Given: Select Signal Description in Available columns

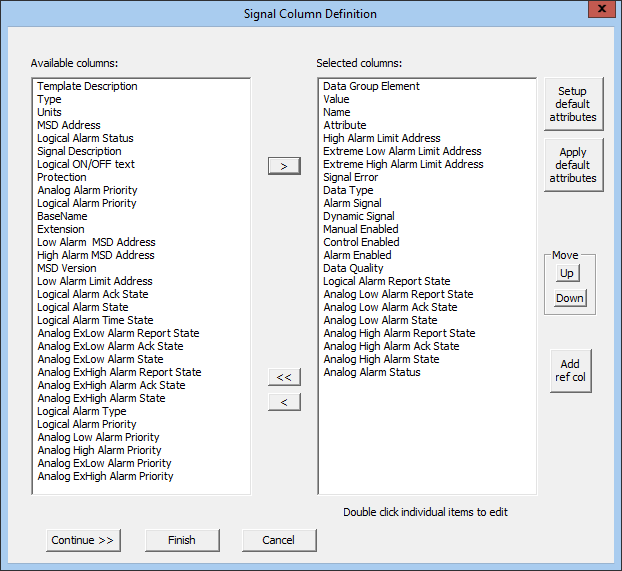Looking at the screenshot, I should coord(79,151).
